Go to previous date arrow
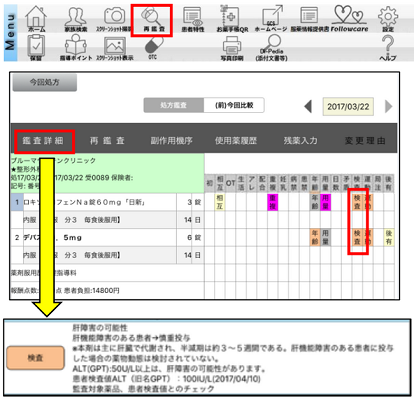Image resolution: width=414 pixels, height=400 pixels. point(308,107)
